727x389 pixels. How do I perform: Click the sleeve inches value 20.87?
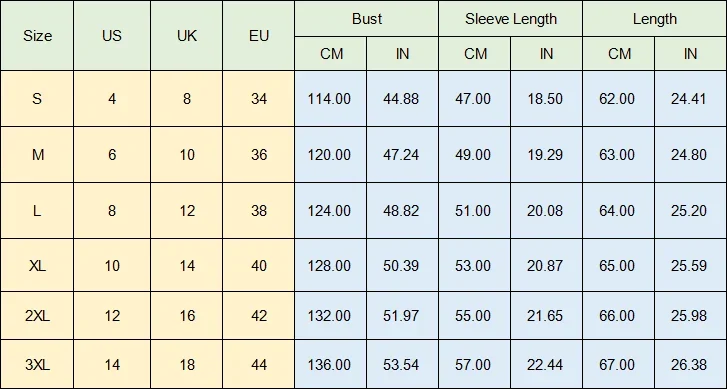[x=546, y=266]
